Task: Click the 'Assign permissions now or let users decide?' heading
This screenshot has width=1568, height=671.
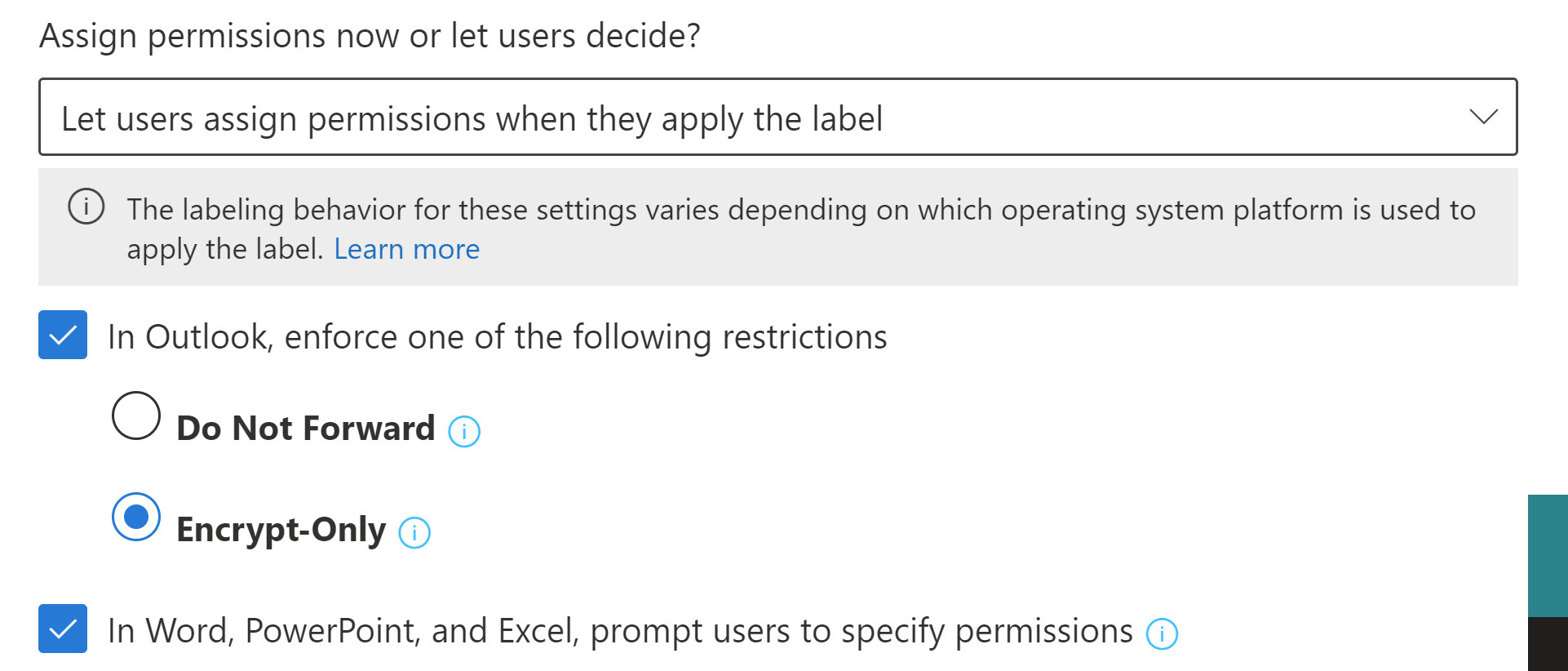Action: click(370, 37)
